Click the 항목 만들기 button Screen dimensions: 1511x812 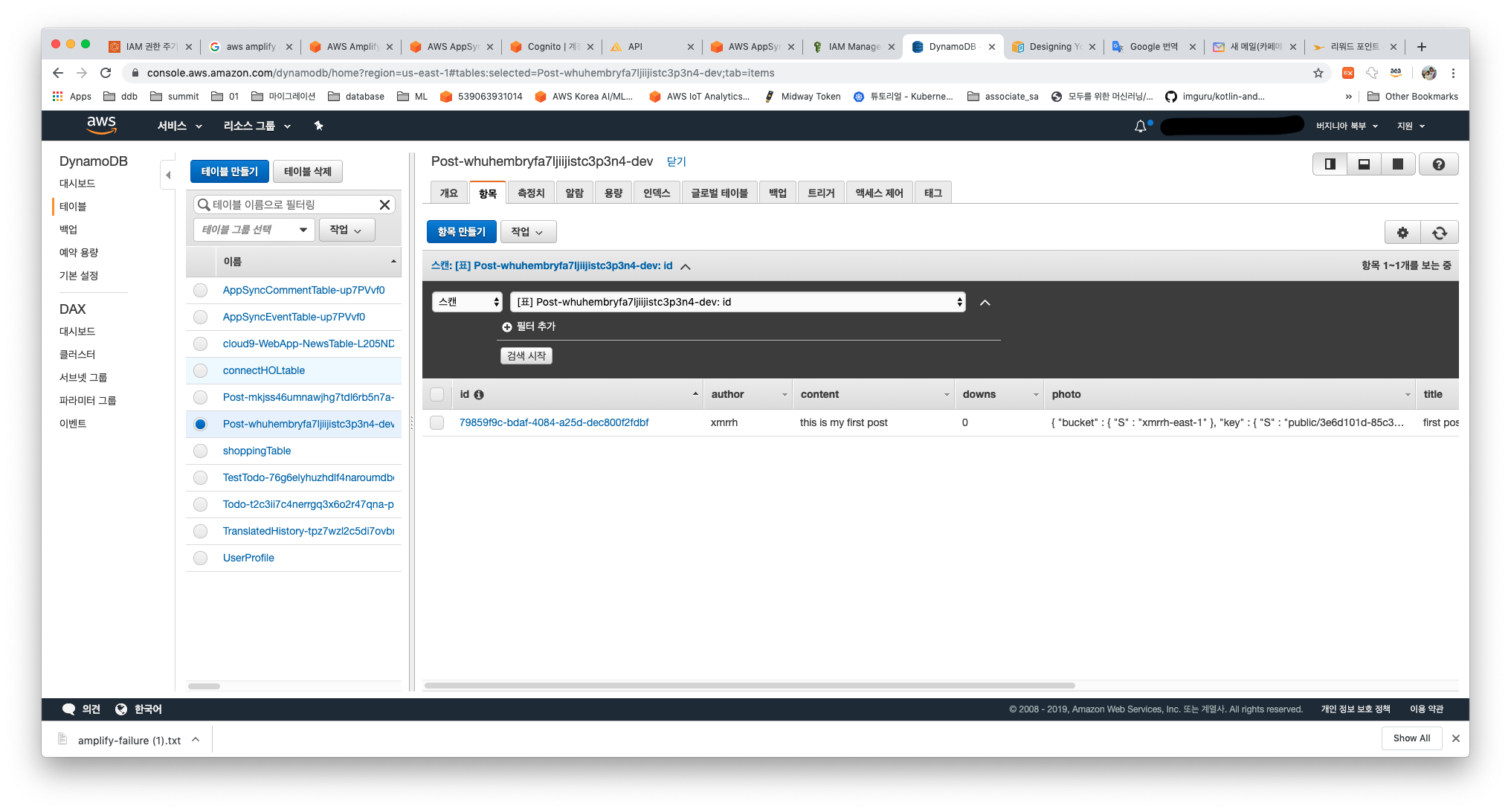coord(462,231)
